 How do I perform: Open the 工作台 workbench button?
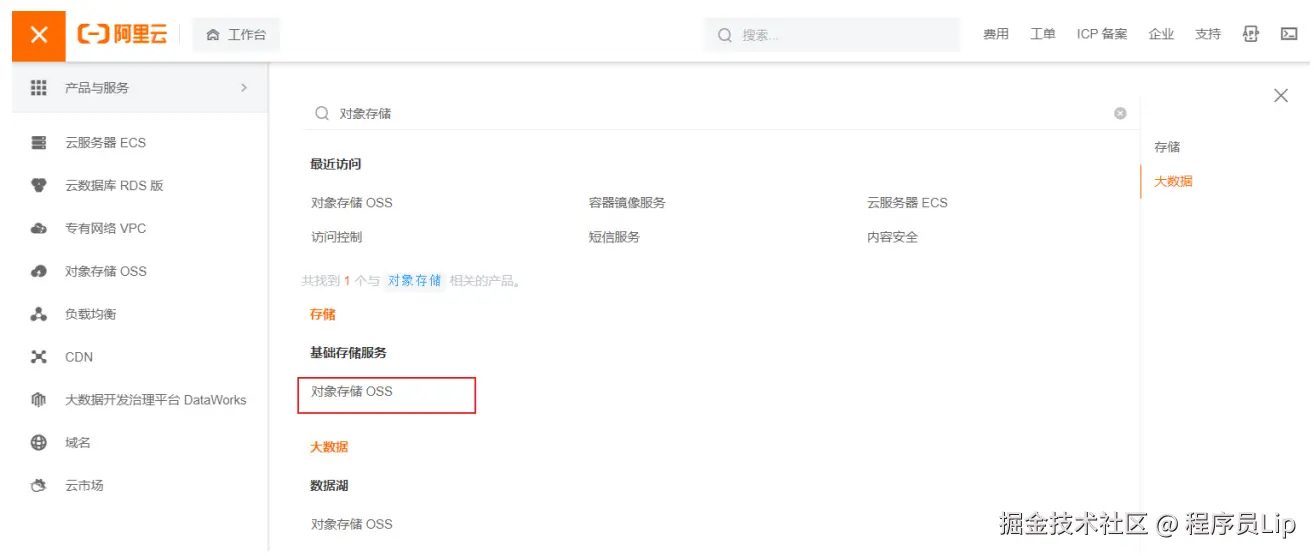236,34
